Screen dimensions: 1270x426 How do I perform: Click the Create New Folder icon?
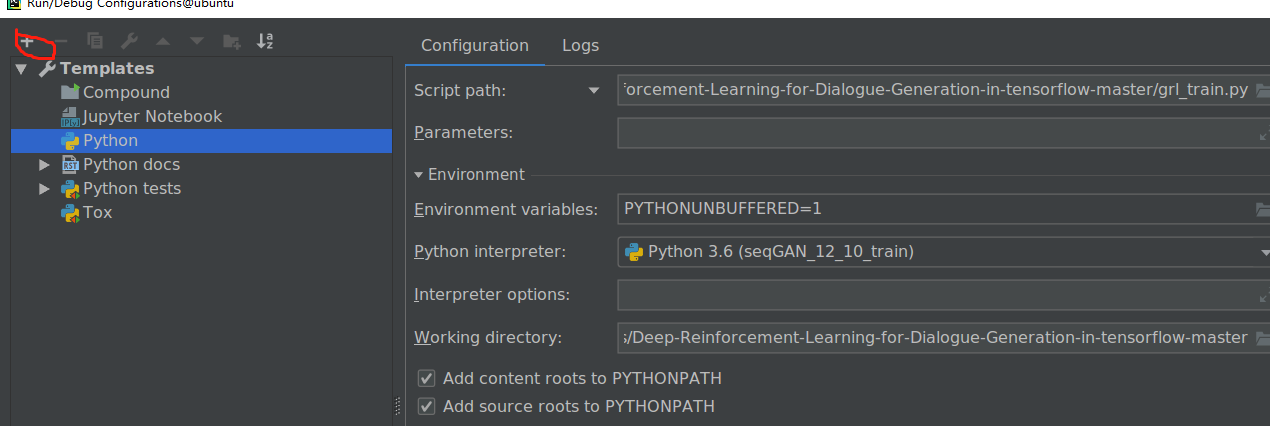pos(231,42)
